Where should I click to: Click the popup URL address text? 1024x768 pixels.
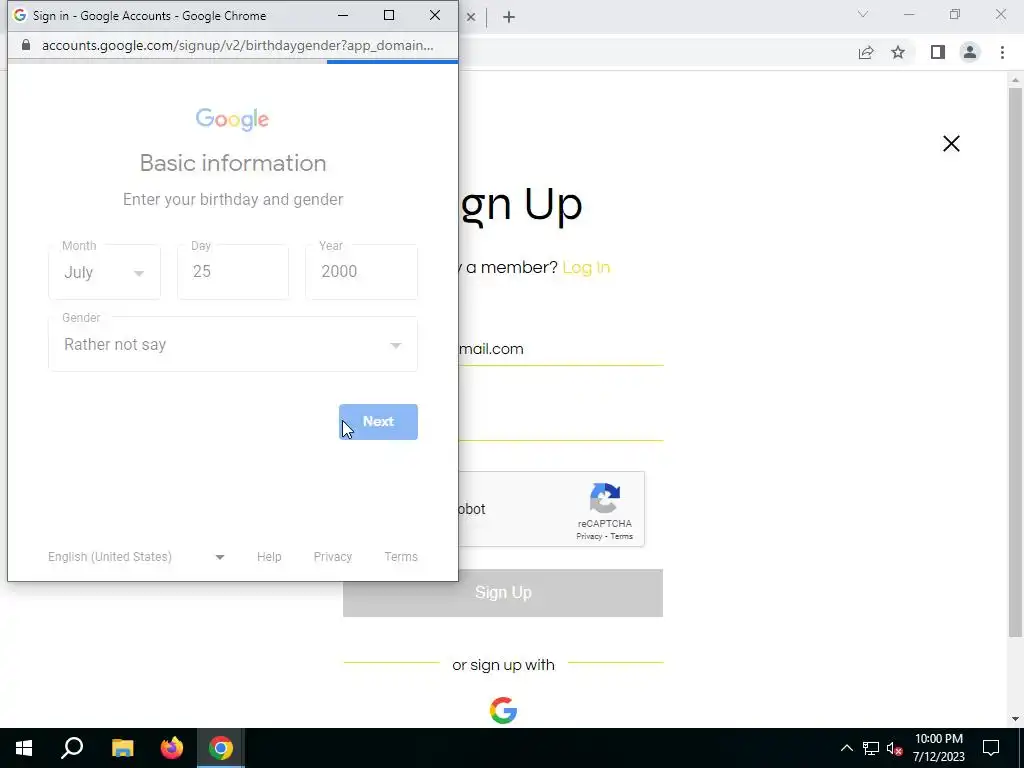(237, 46)
